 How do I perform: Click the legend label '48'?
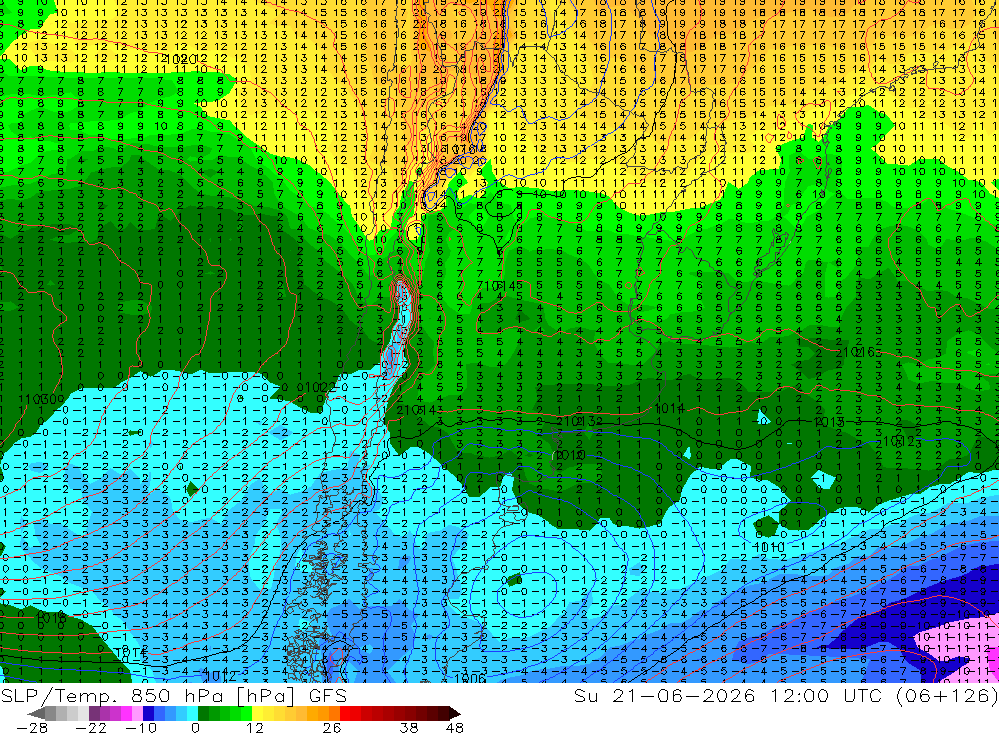click(x=454, y=727)
